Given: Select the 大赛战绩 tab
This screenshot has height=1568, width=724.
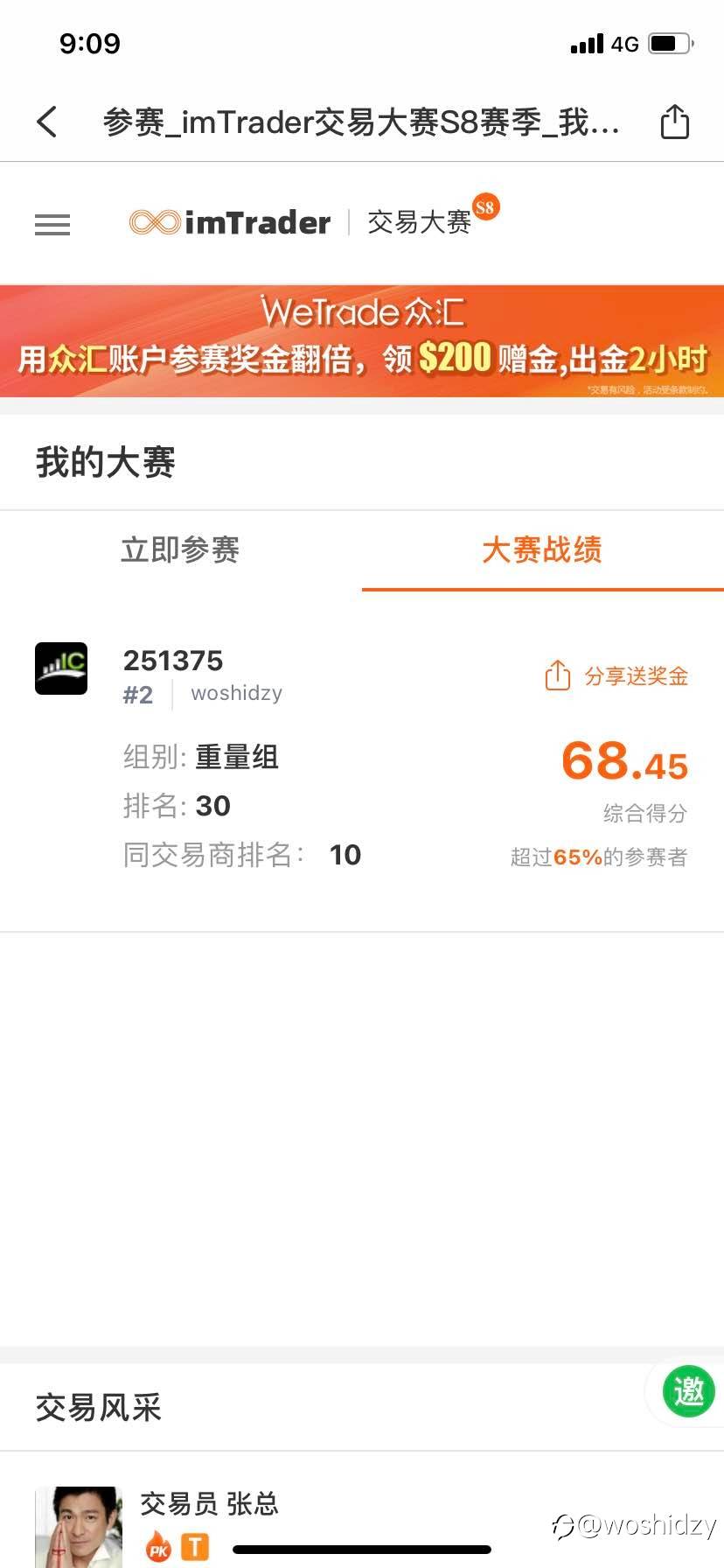Looking at the screenshot, I should tap(542, 550).
